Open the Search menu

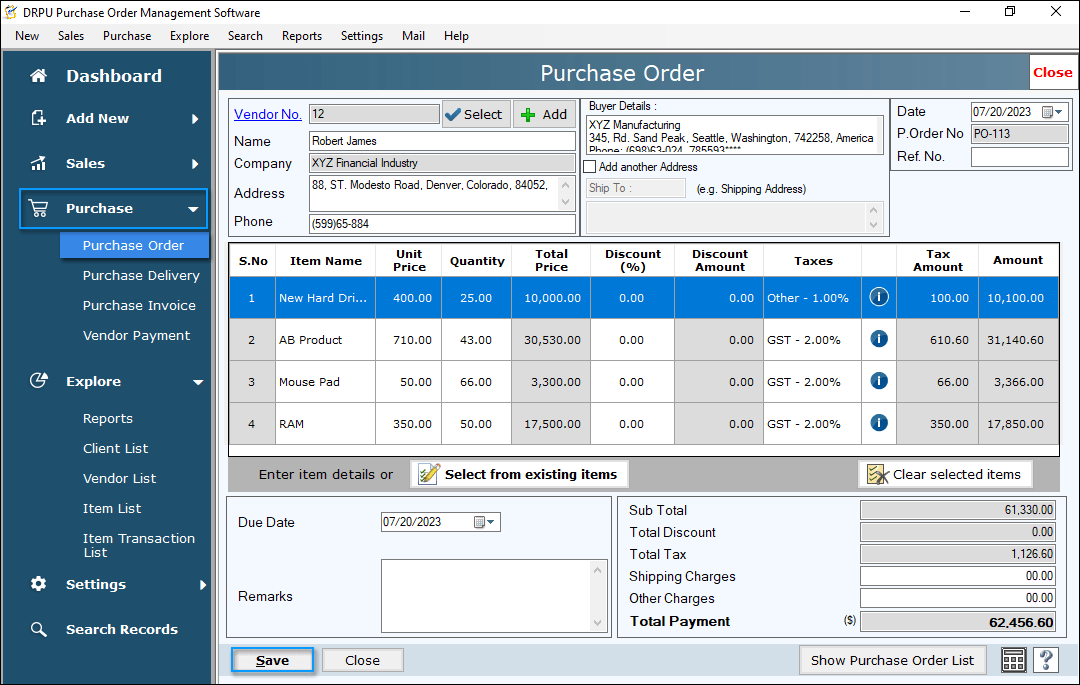pyautogui.click(x=245, y=36)
